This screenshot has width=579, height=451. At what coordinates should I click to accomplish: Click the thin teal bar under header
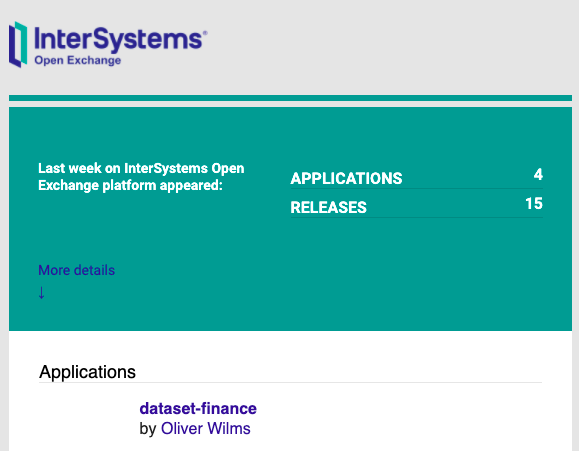pyautogui.click(x=290, y=98)
